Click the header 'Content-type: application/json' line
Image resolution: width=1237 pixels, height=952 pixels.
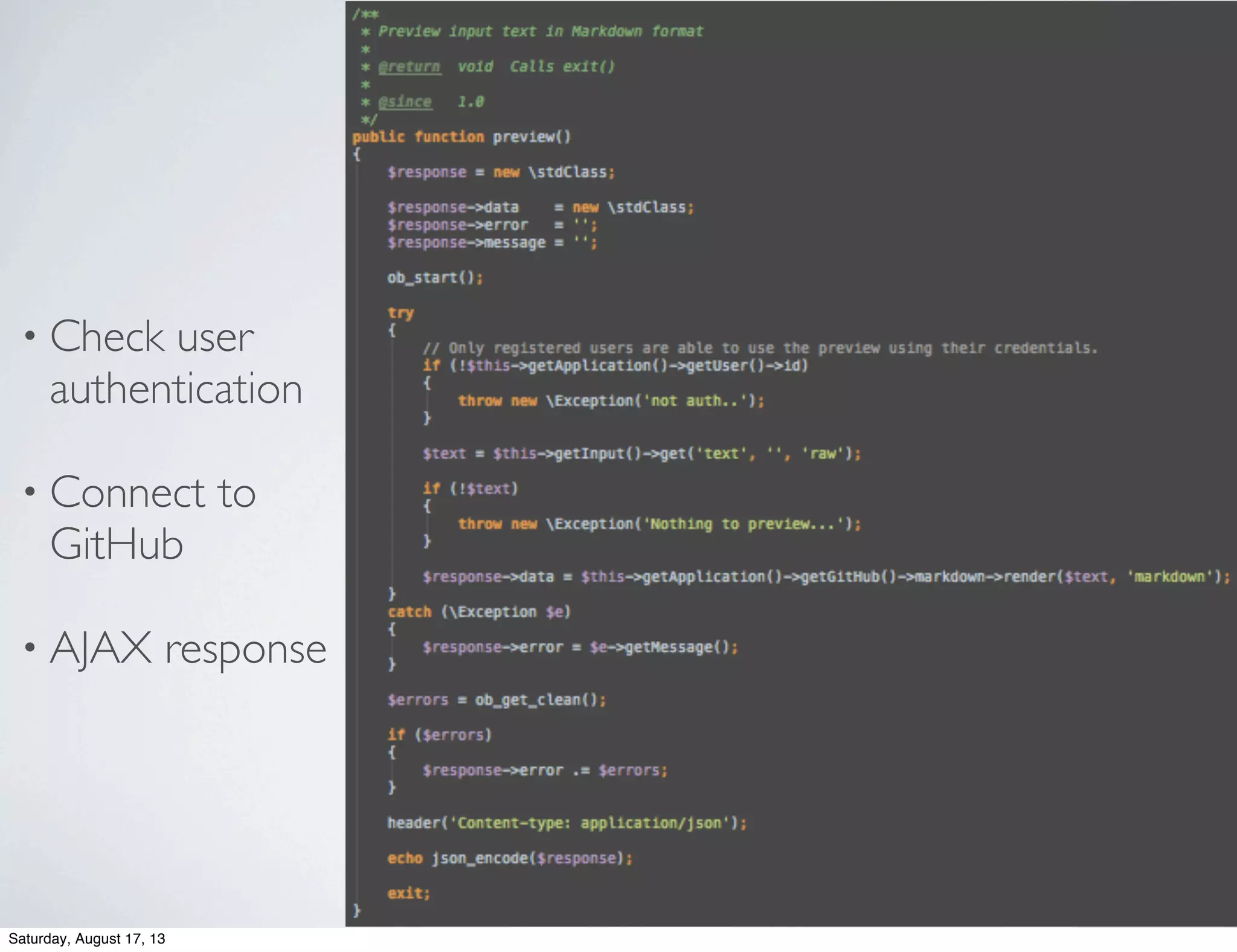click(567, 823)
